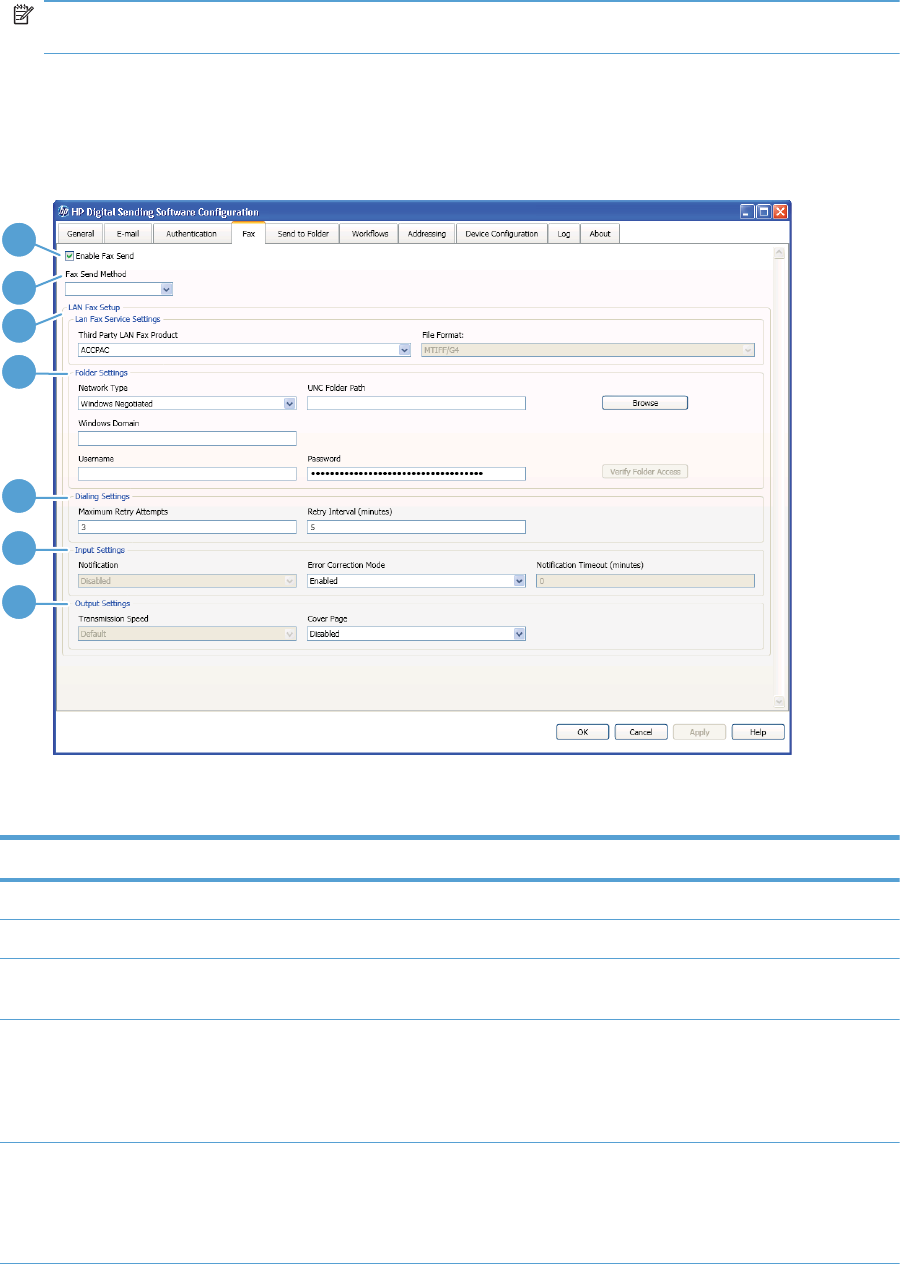Switch to the General tab
Screen dimensions: 900x1264
coord(80,234)
